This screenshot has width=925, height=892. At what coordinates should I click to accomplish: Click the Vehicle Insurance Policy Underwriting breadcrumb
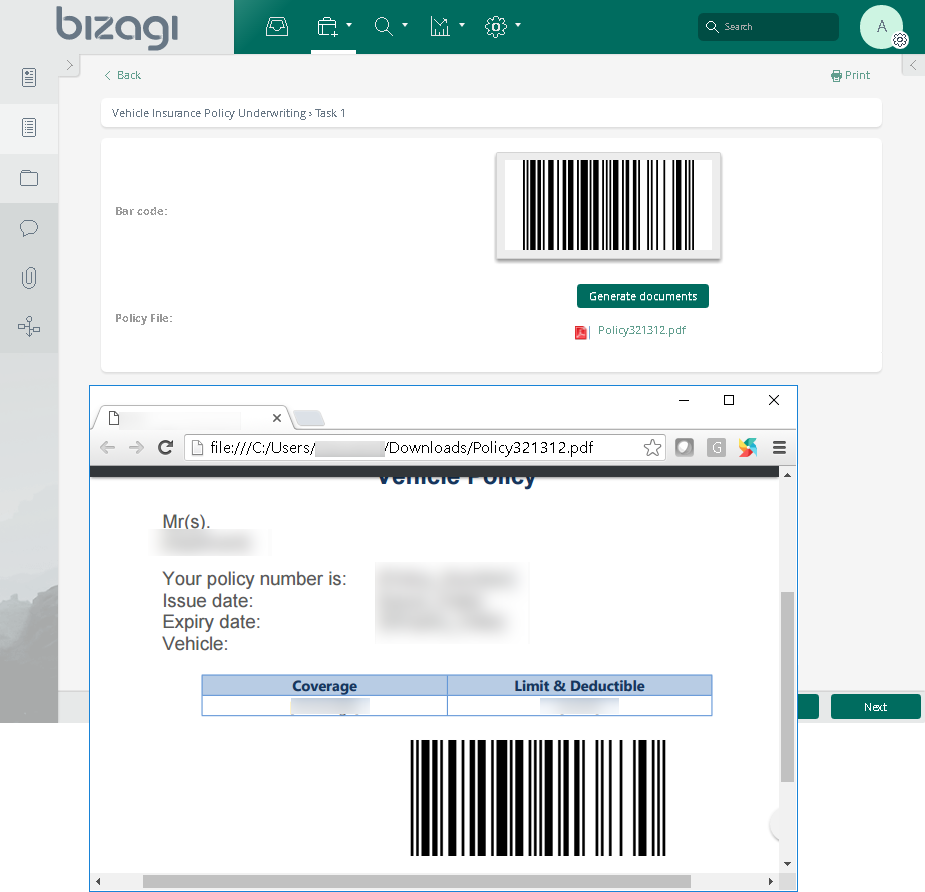pos(209,113)
